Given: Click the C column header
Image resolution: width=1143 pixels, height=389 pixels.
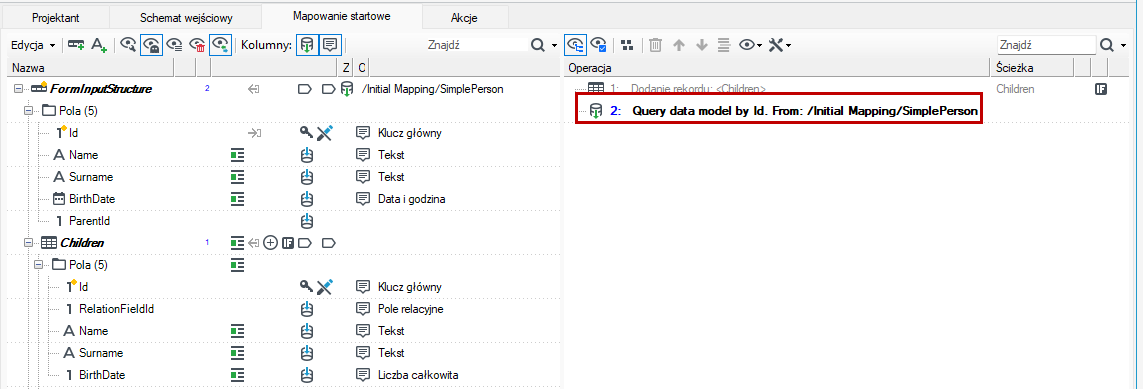Looking at the screenshot, I should click(362, 68).
